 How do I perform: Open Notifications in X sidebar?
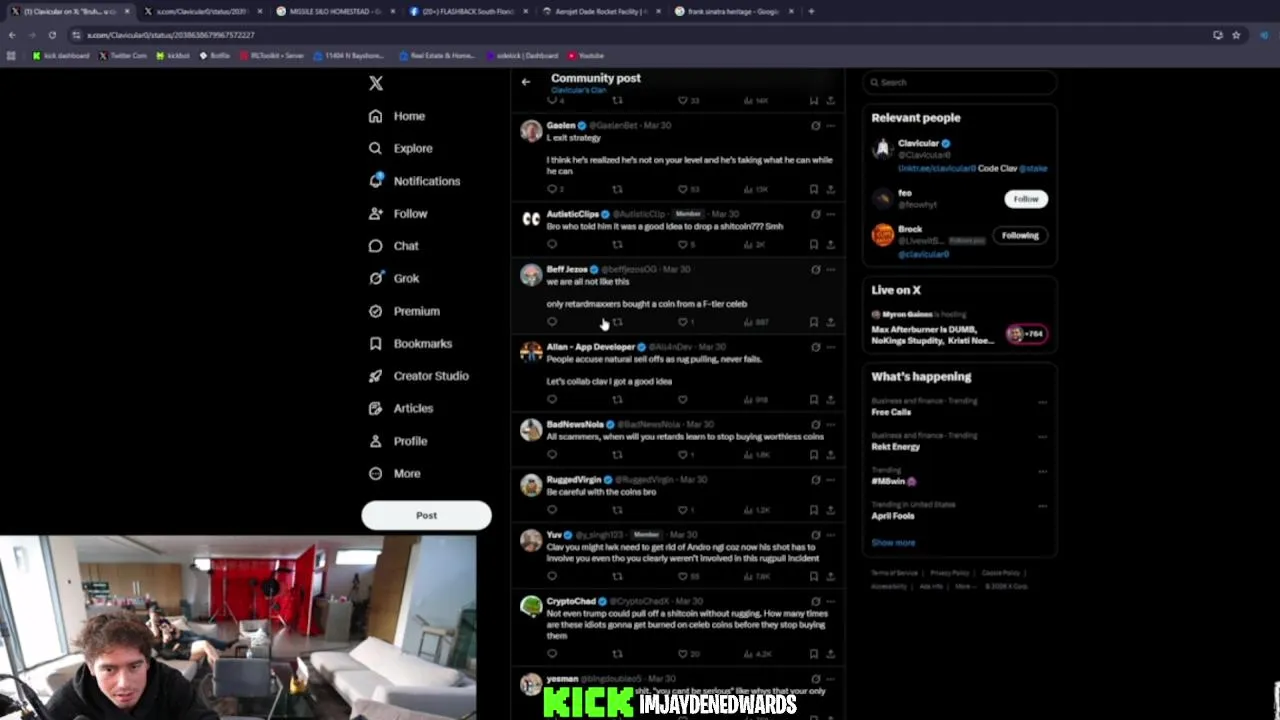414,181
